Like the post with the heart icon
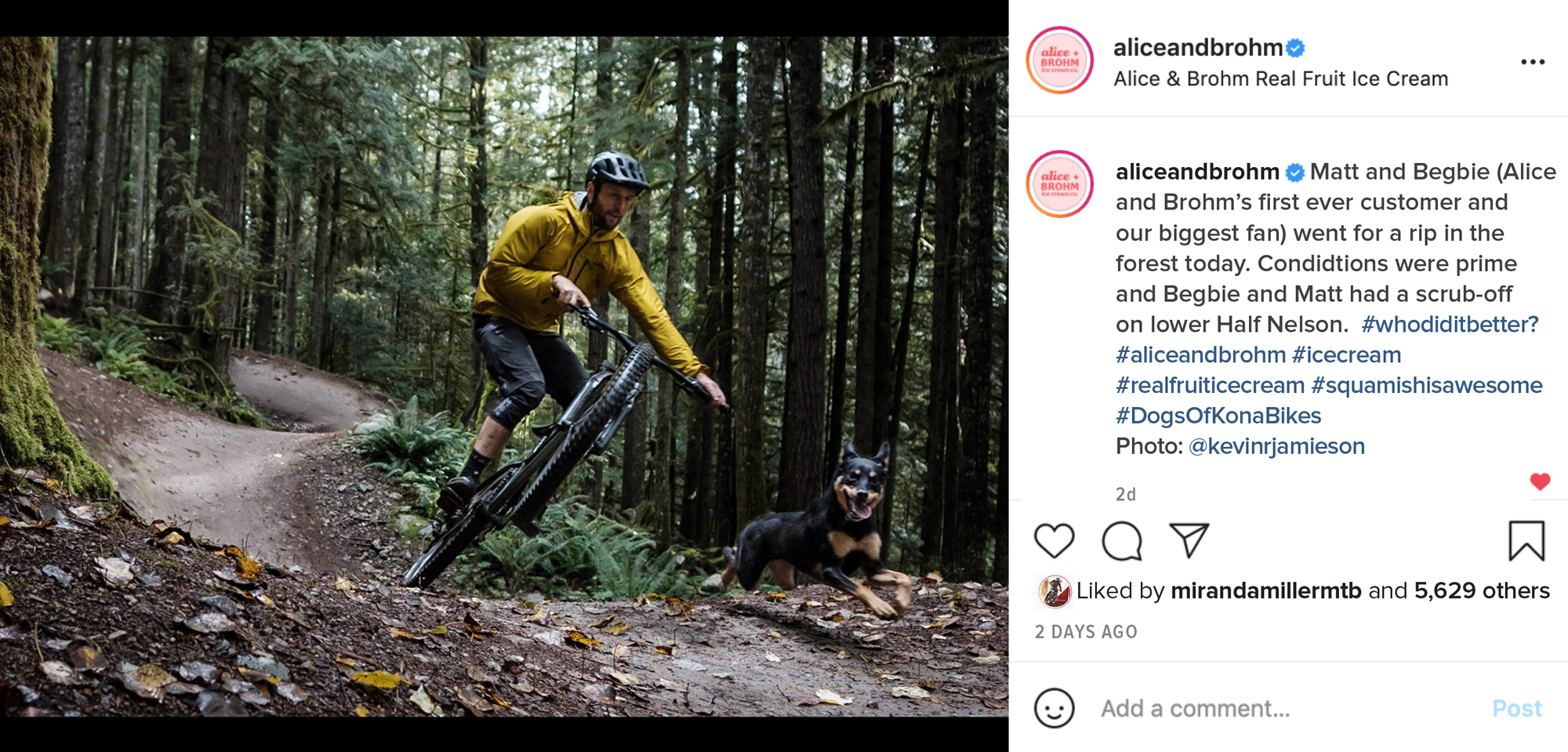This screenshot has height=752, width=1568. point(1054,541)
